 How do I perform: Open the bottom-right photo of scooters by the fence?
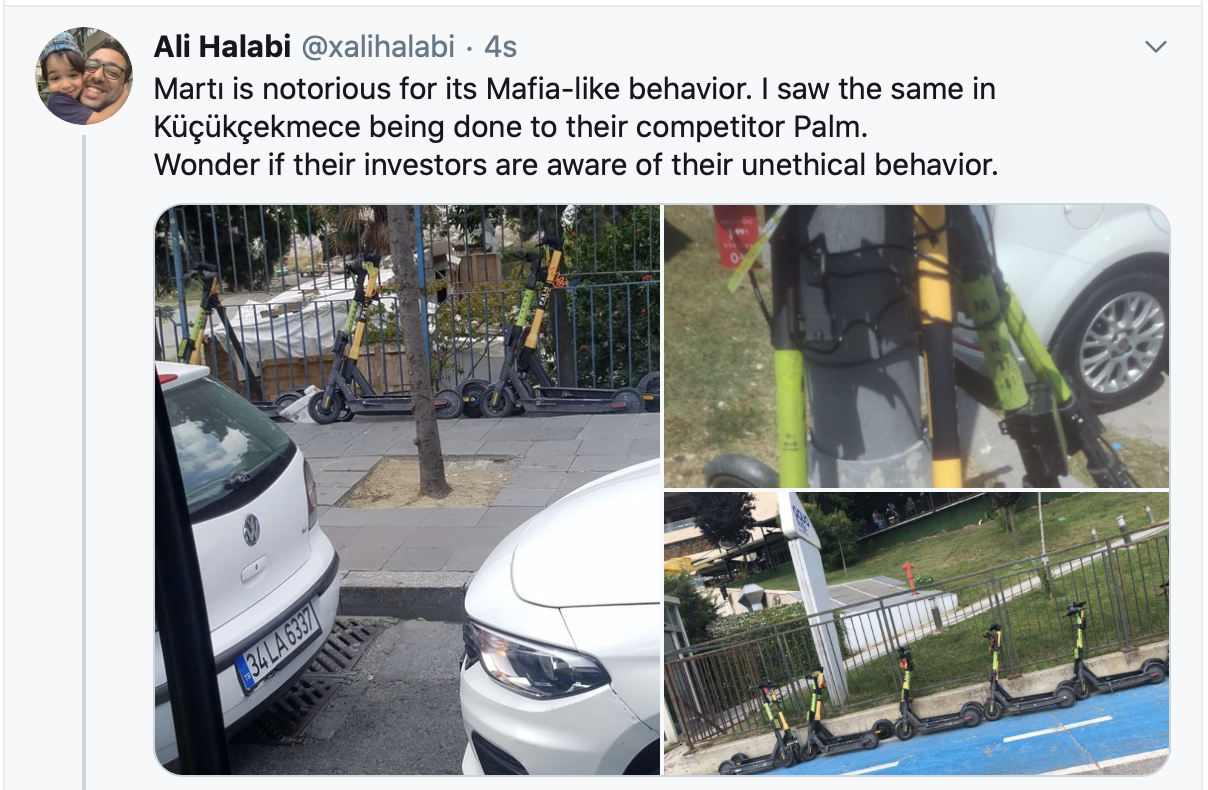[x=917, y=634]
